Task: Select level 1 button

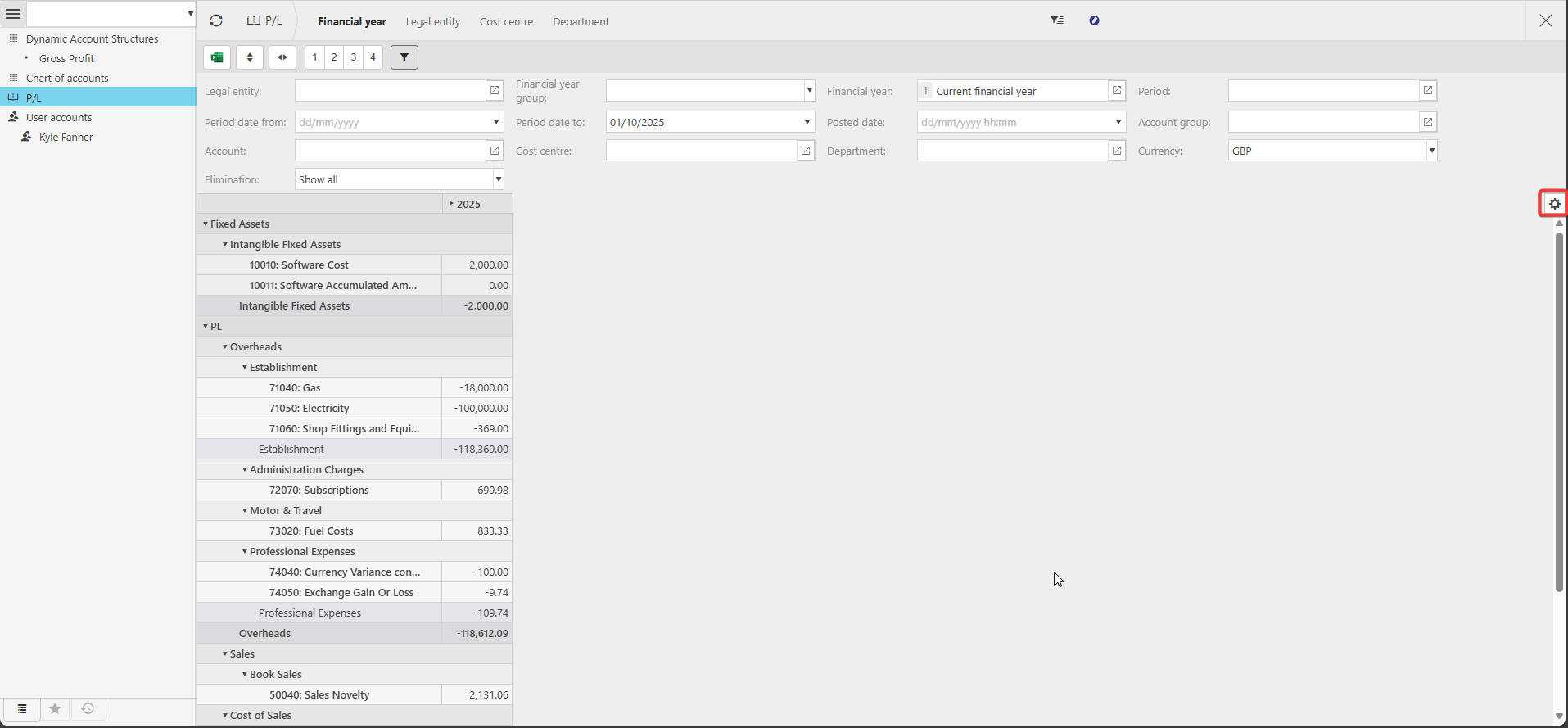Action: [x=314, y=57]
